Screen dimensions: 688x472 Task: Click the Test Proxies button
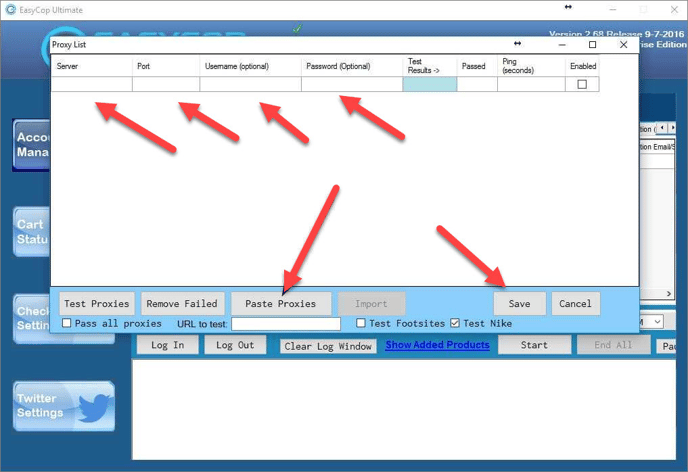point(97,304)
